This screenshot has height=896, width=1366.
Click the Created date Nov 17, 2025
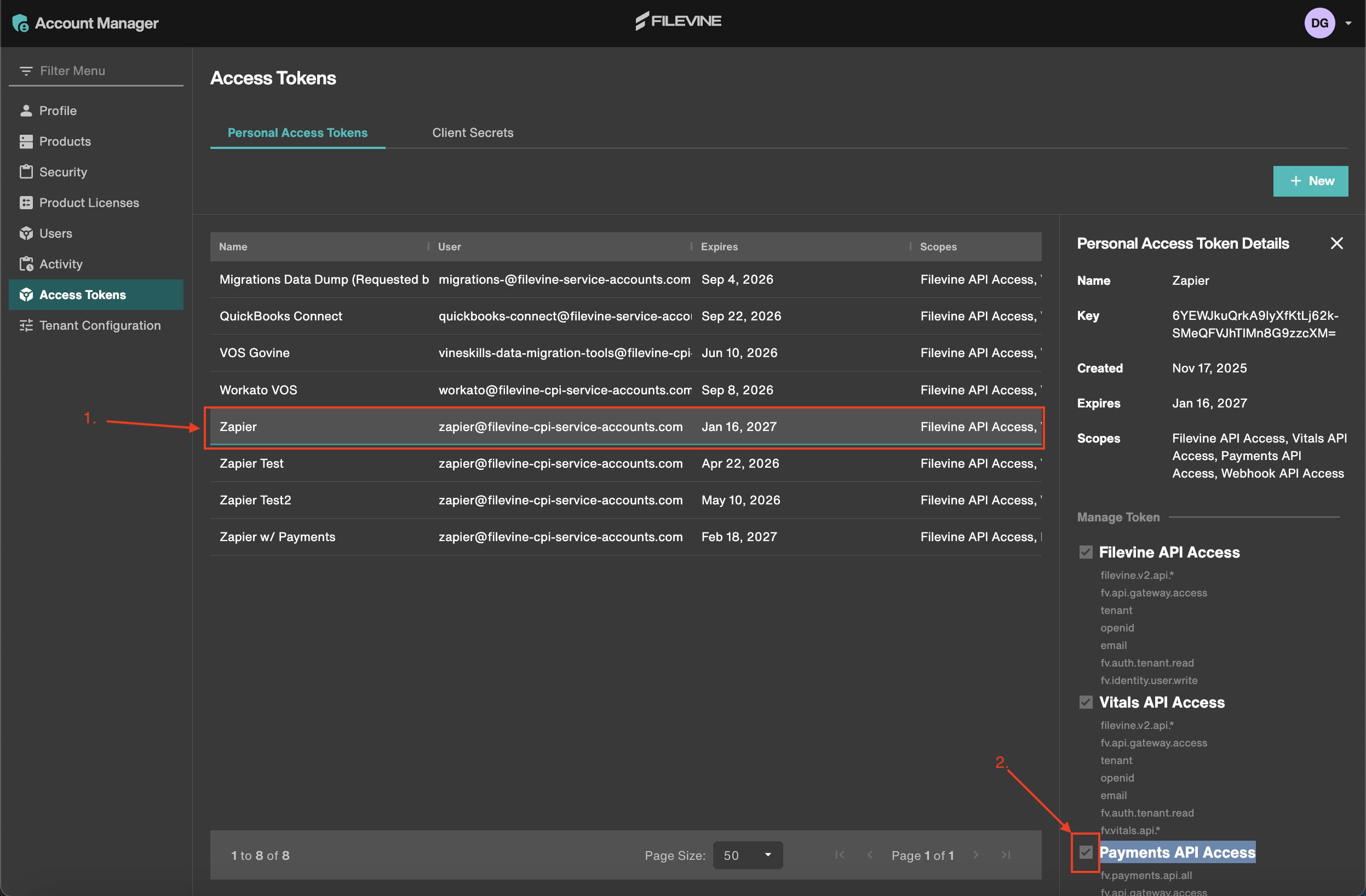pos(1209,368)
